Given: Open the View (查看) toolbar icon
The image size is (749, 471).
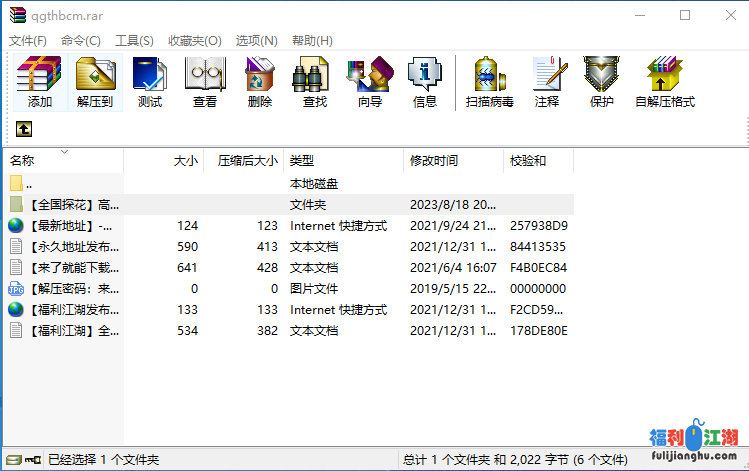Looking at the screenshot, I should coord(205,82).
